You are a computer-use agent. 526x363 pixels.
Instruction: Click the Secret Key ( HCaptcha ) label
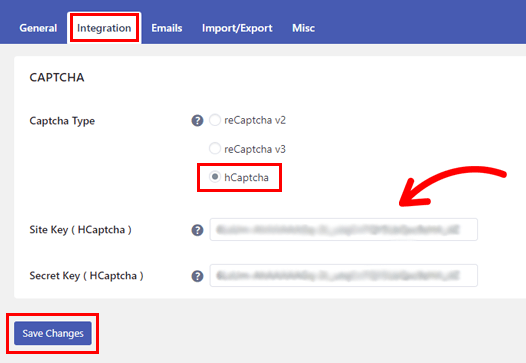(x=87, y=276)
